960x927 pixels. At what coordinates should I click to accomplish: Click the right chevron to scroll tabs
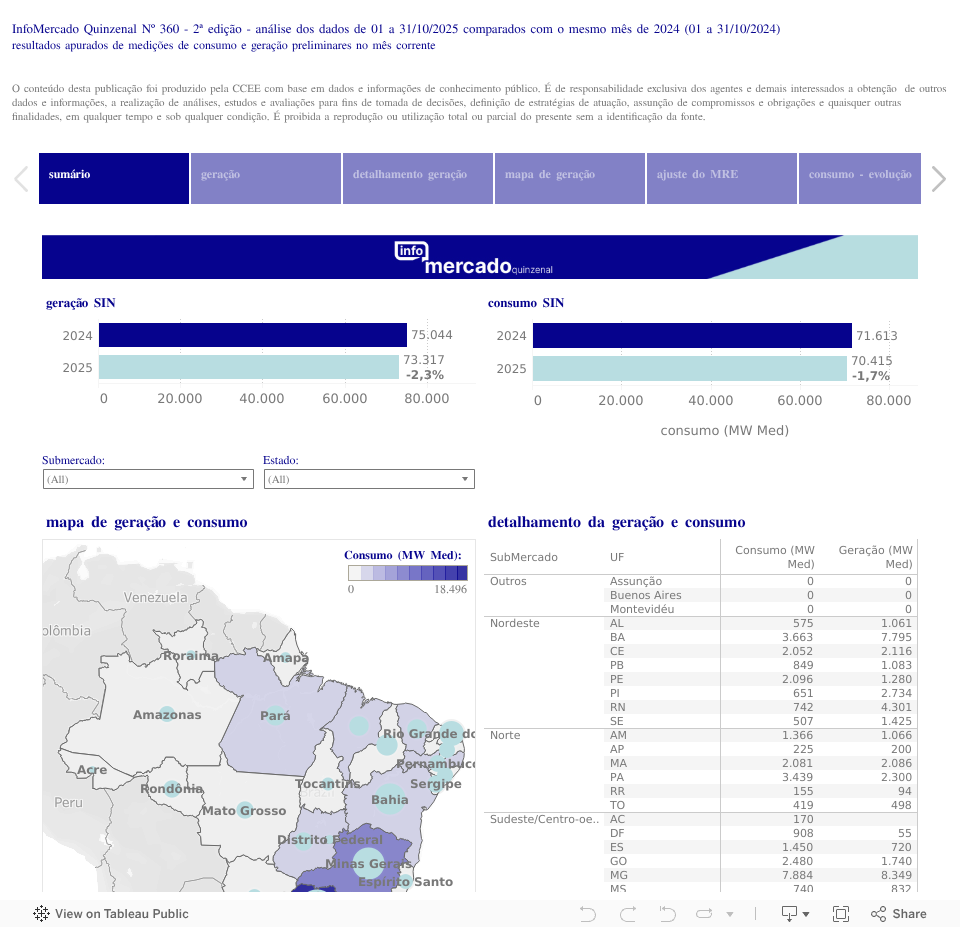[938, 178]
